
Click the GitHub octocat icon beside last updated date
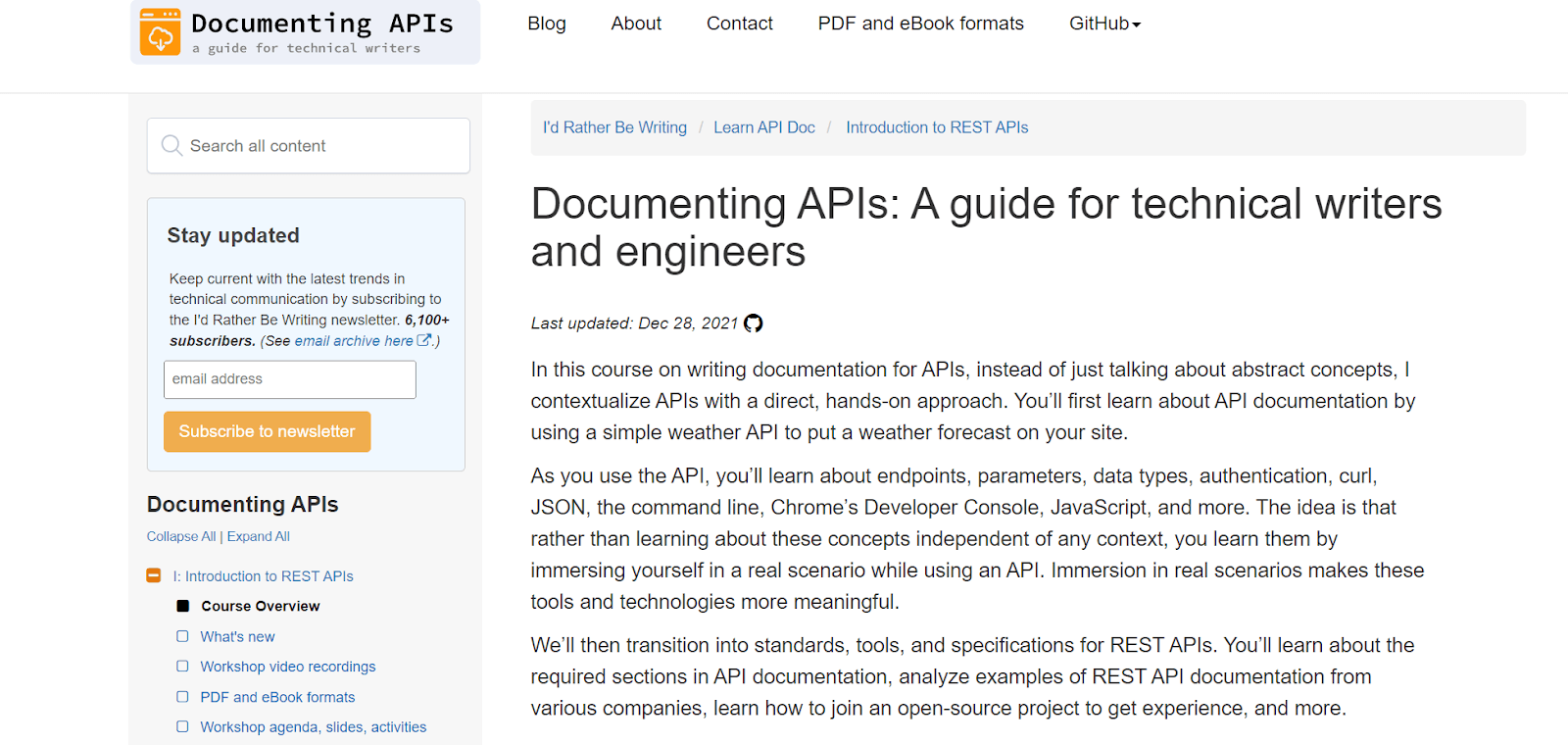pyautogui.click(x=753, y=323)
